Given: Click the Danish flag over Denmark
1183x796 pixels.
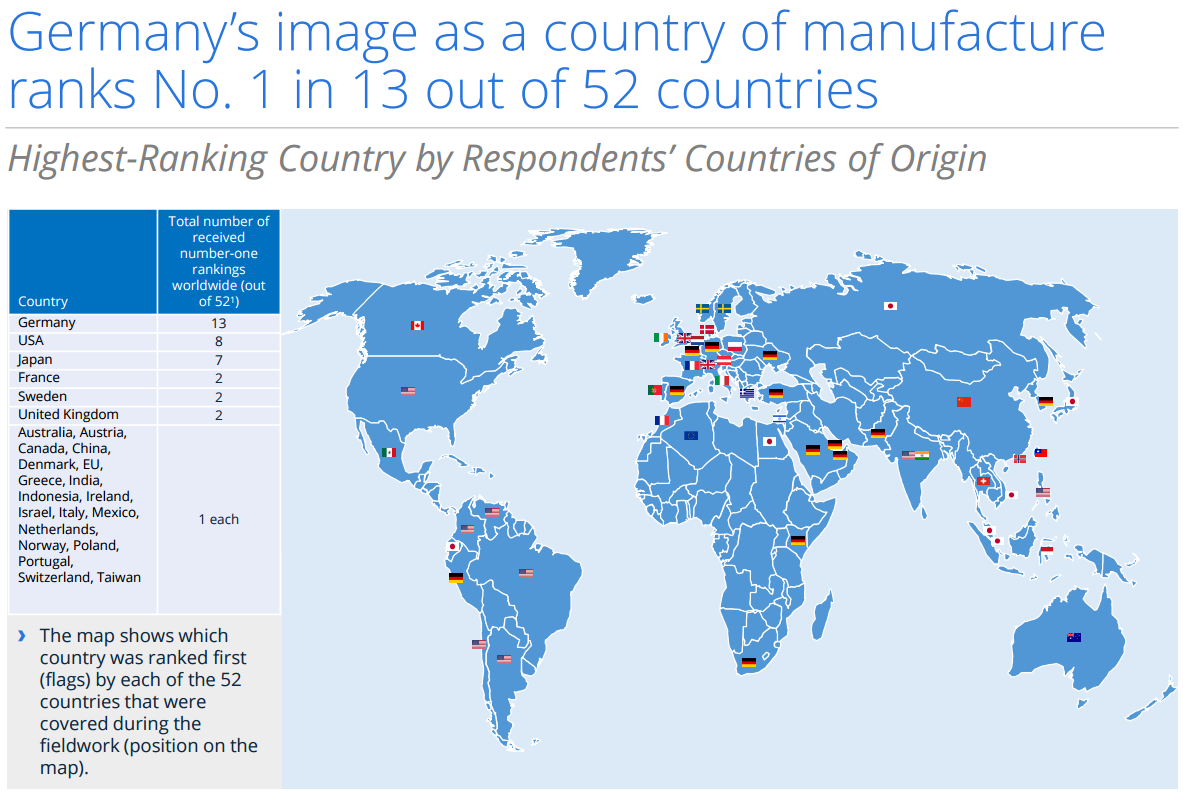Looking at the screenshot, I should click(707, 328).
